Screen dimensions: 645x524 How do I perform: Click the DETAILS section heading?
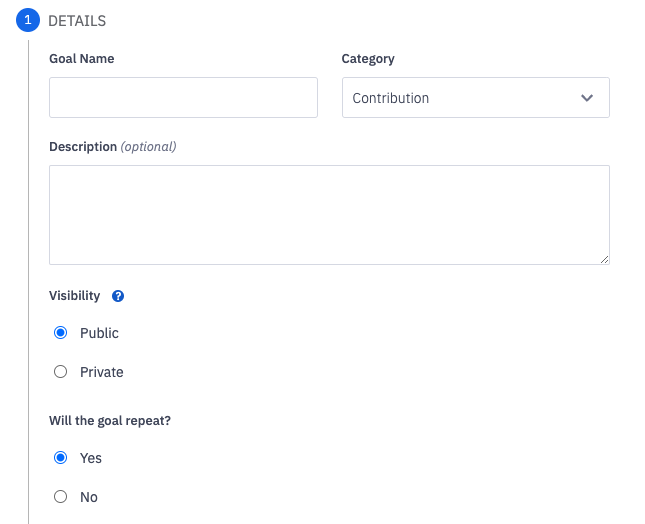[77, 21]
